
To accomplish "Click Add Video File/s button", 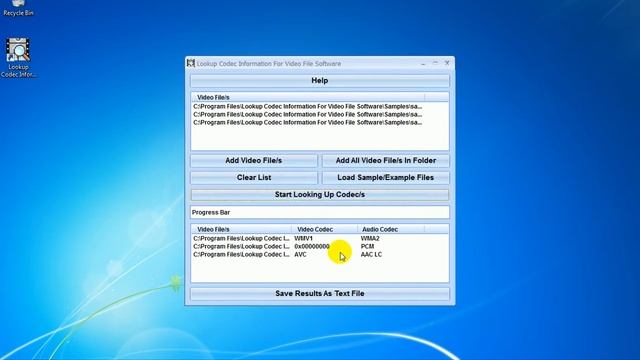I will tap(254, 161).
